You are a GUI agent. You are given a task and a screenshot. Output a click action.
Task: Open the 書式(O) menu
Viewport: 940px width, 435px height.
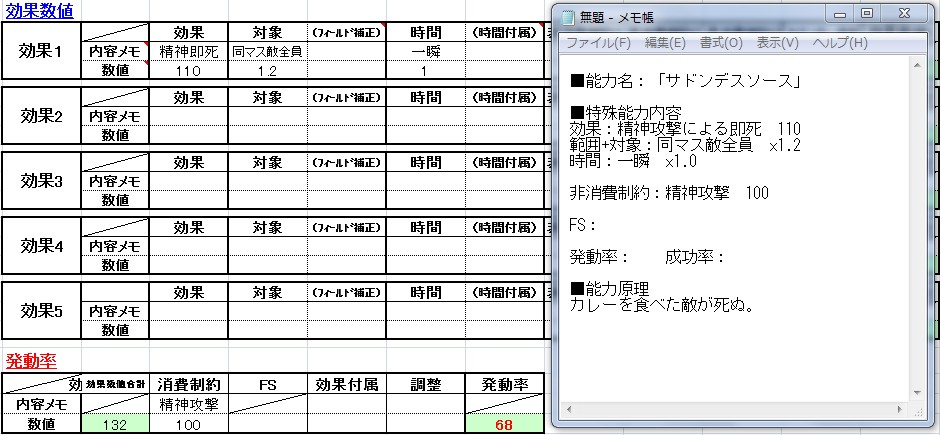click(721, 43)
